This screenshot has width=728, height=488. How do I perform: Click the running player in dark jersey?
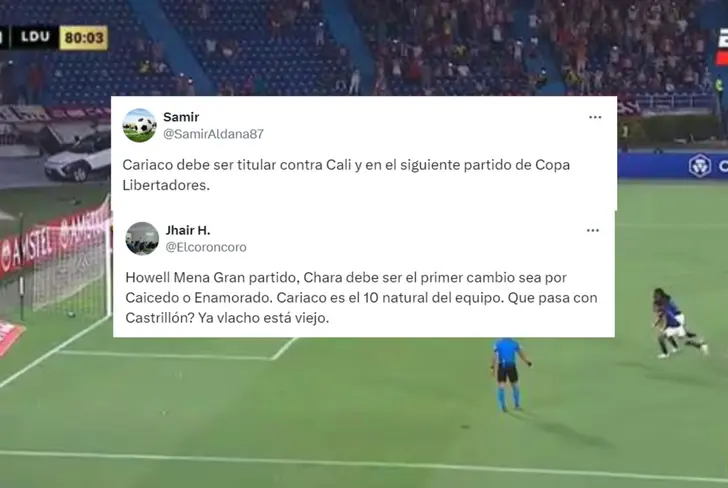point(678,323)
